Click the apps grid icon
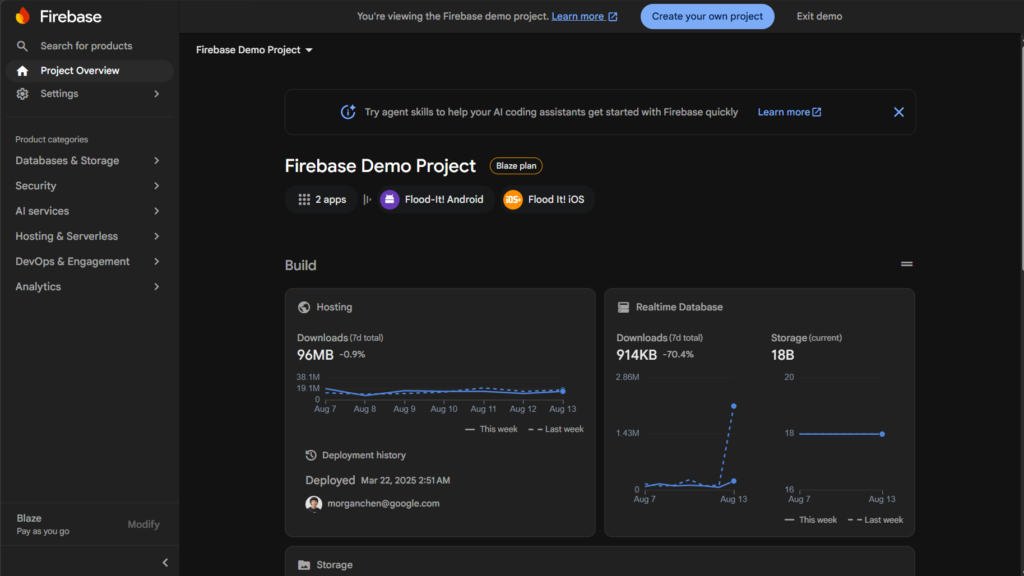The height and width of the screenshot is (576, 1024). pyautogui.click(x=304, y=199)
